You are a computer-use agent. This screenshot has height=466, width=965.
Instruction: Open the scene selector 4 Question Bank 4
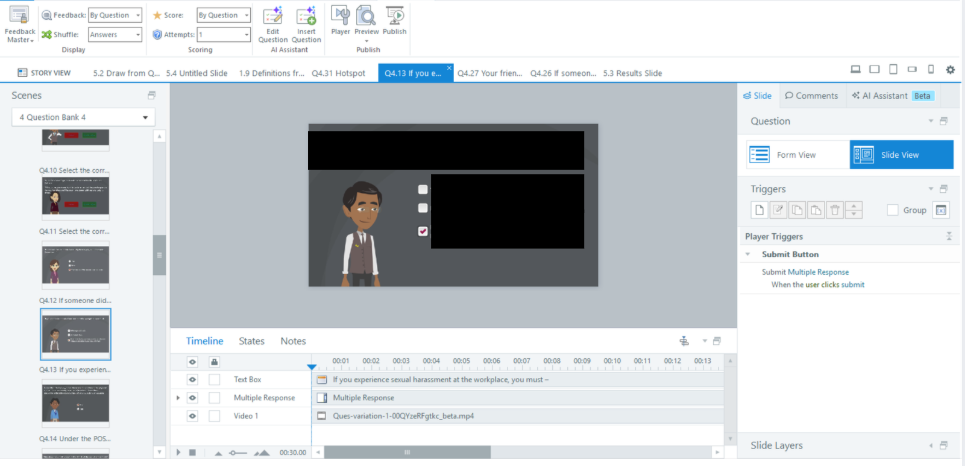pyautogui.click(x=84, y=117)
